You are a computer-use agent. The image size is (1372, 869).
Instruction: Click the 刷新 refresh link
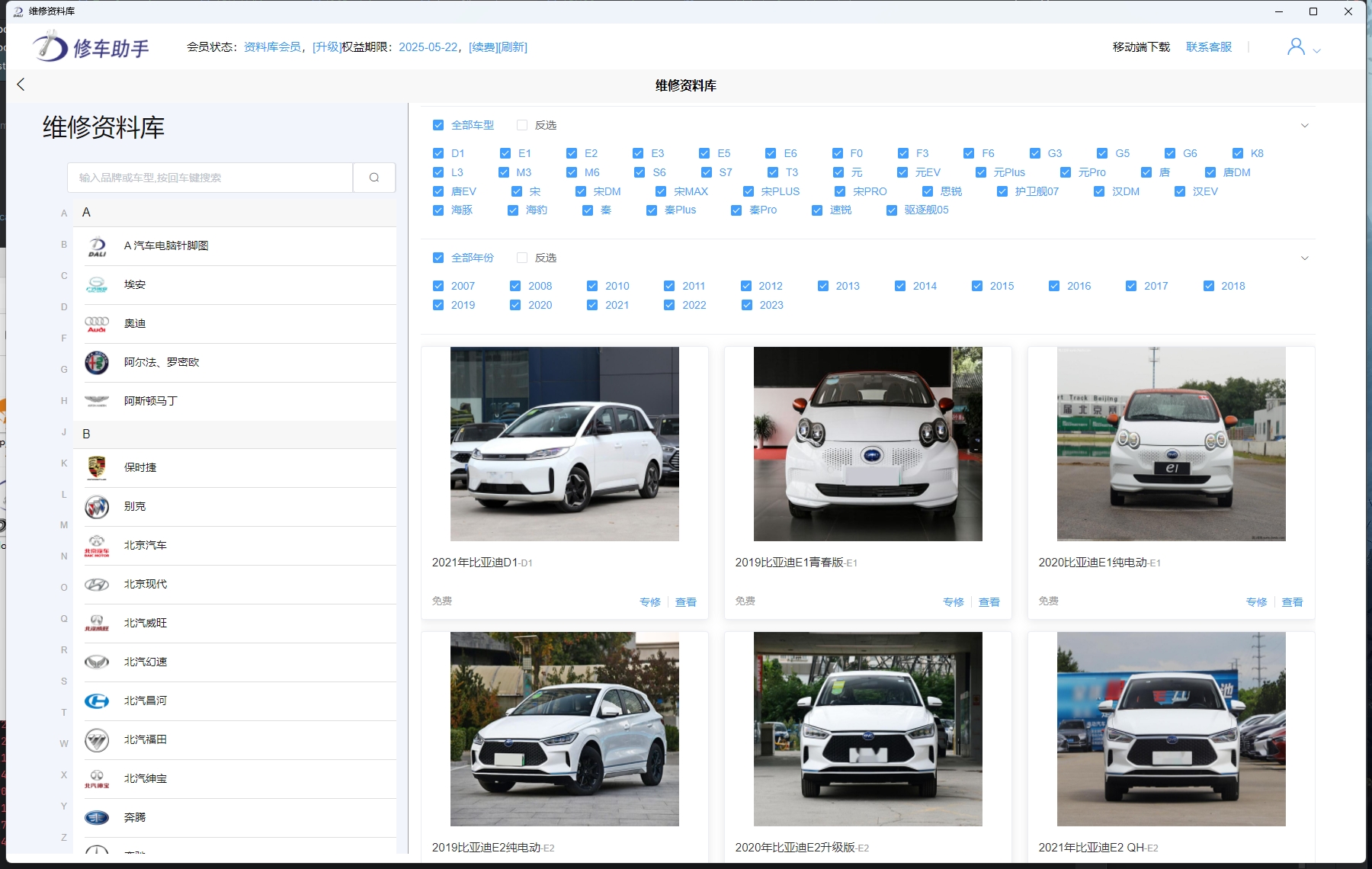point(512,47)
